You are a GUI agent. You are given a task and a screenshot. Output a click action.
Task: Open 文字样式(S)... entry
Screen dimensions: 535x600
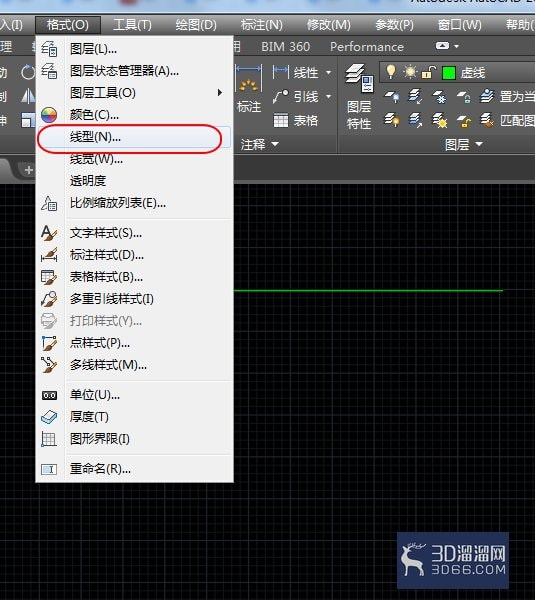point(134,233)
